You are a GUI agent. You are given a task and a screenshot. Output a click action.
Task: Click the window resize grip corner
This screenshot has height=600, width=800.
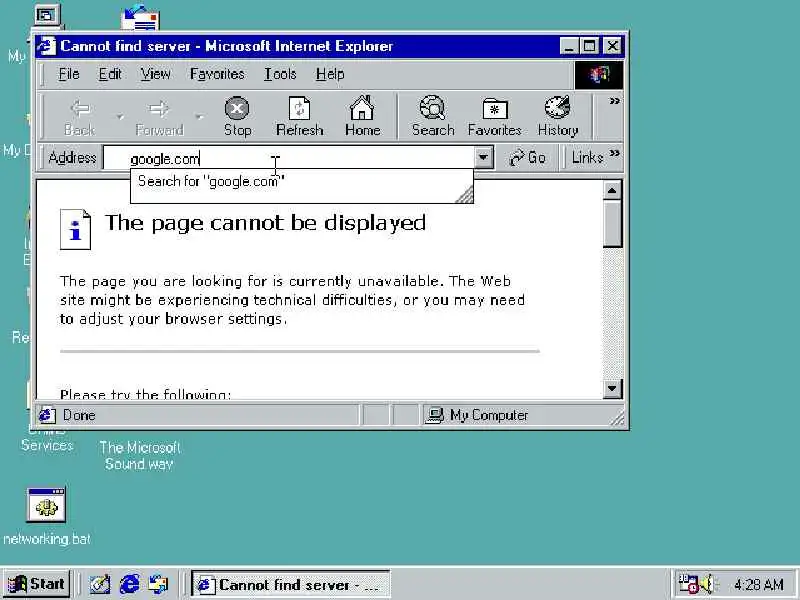tap(617, 419)
